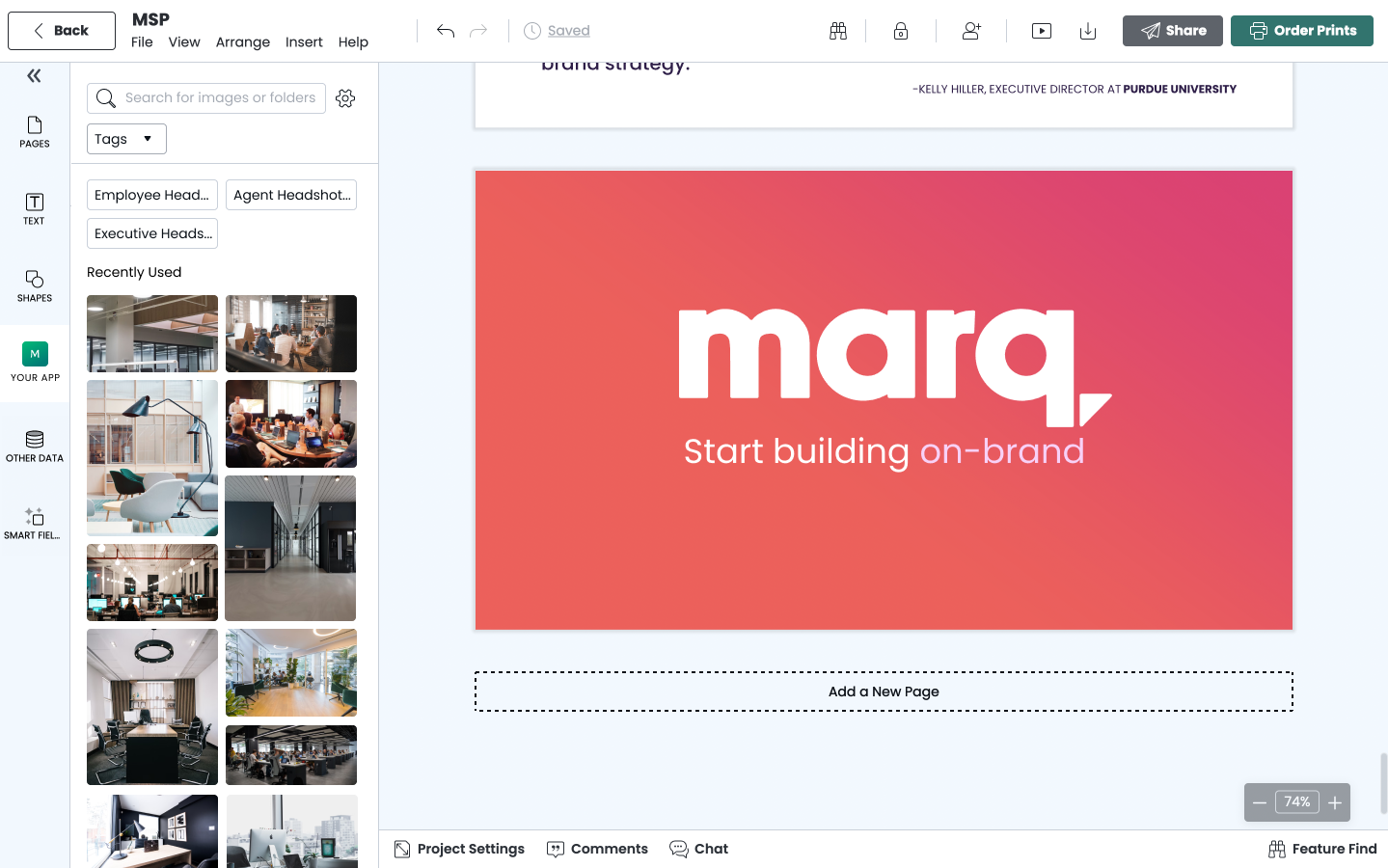The image size is (1388, 868).
Task: Click the add collaborator icon
Action: (971, 31)
